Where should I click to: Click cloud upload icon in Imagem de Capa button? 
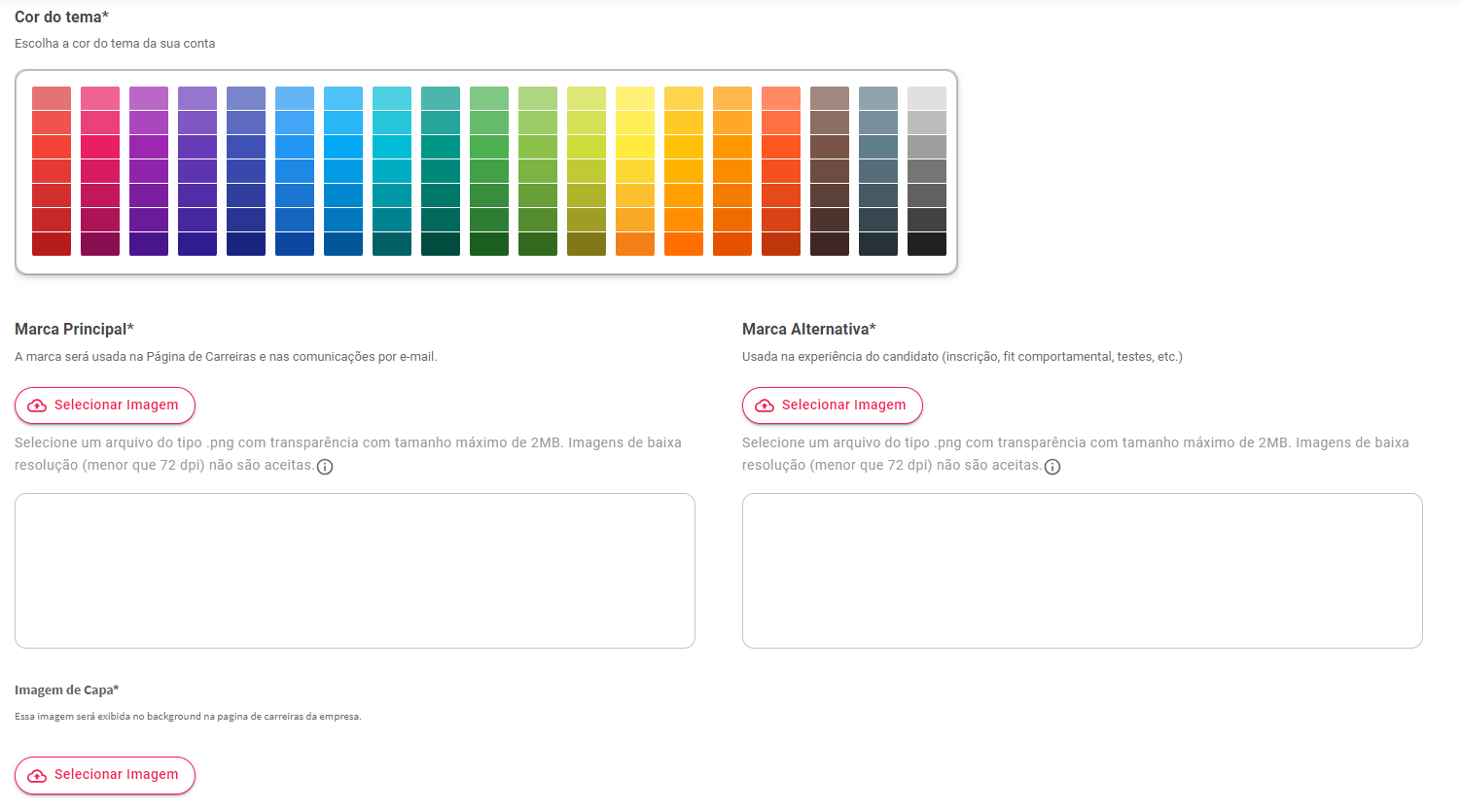(37, 775)
